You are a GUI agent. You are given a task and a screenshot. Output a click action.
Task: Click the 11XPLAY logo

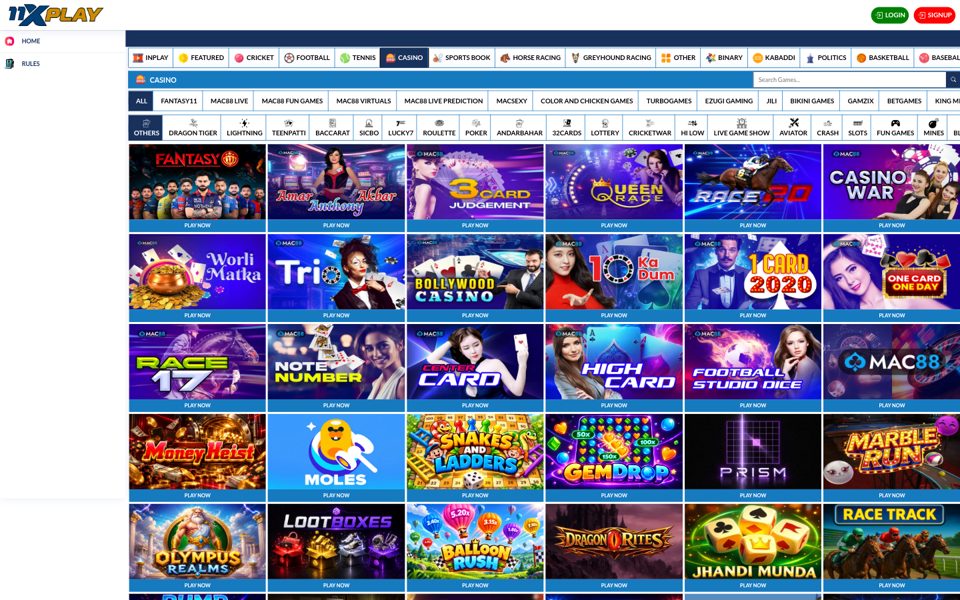click(x=56, y=15)
